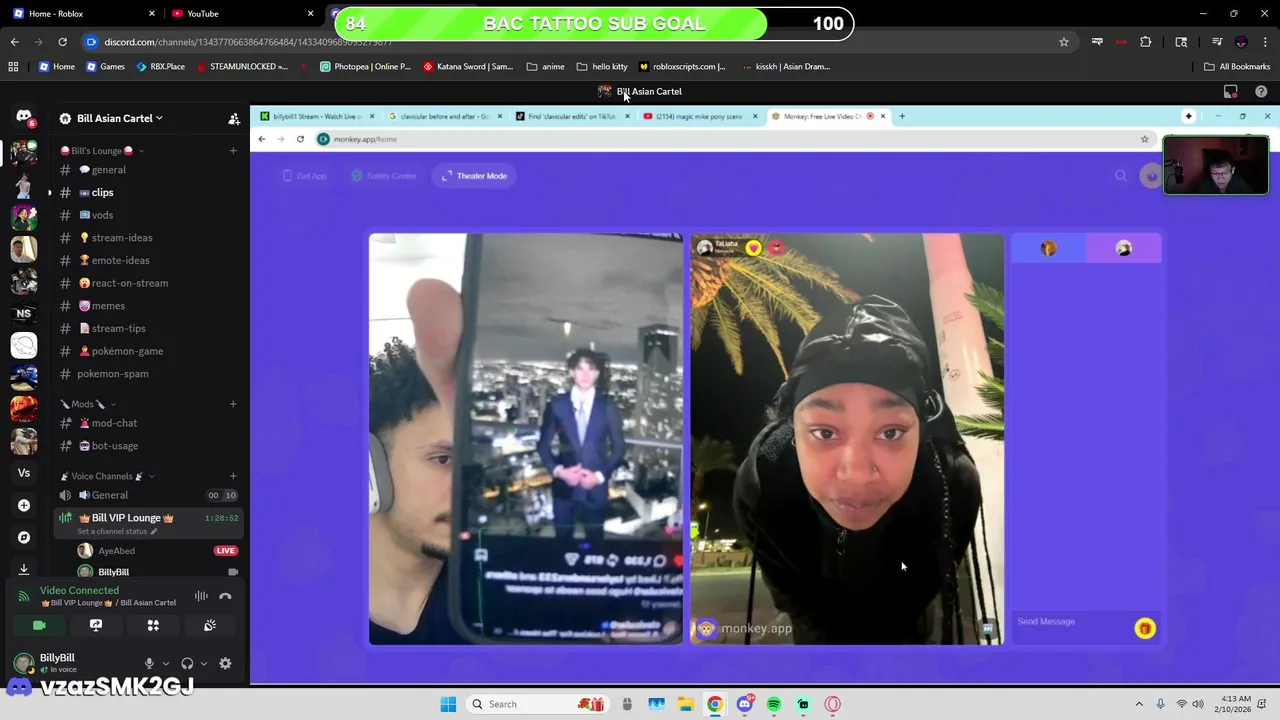The image size is (1280, 720).
Task: Invite people to the server icon
Action: pos(234,118)
